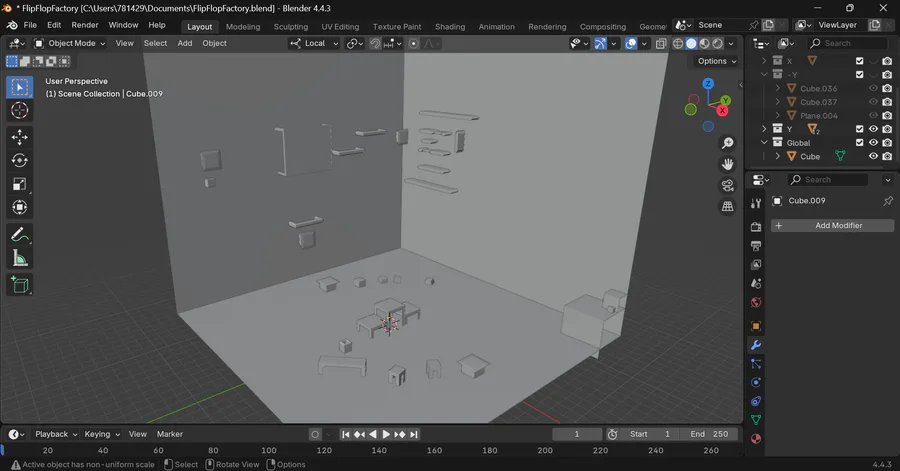Open the Object Constraints properties tab
The width and height of the screenshot is (900, 471).
pyautogui.click(x=756, y=401)
